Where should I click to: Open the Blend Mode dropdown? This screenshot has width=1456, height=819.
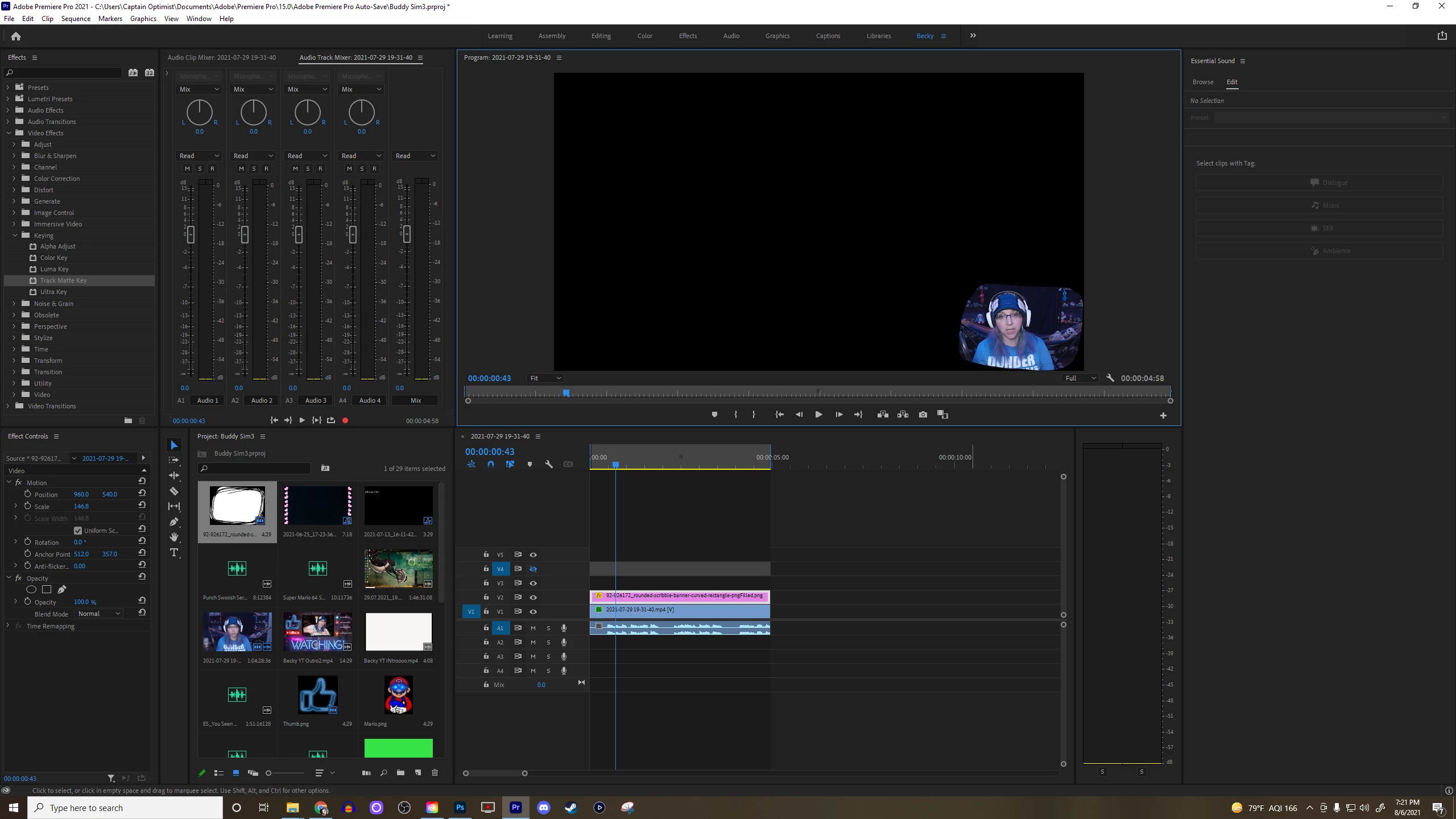coord(100,614)
